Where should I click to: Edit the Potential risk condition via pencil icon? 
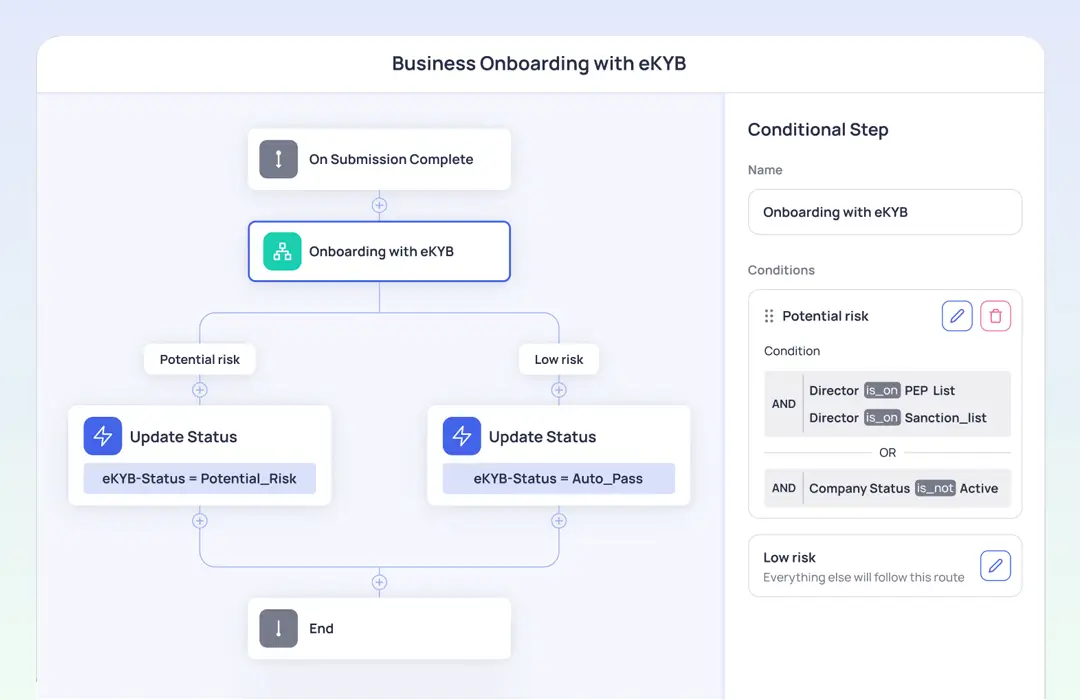coord(957,315)
